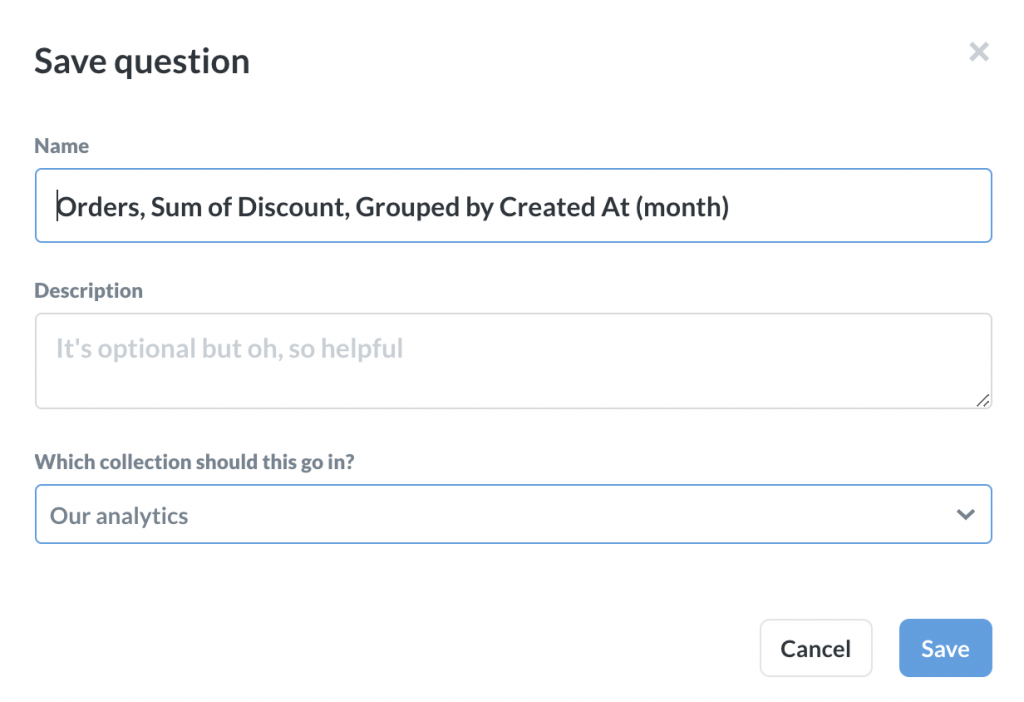This screenshot has width=1024, height=702.
Task: Close the Save question dialog with X
Action: (x=978, y=52)
